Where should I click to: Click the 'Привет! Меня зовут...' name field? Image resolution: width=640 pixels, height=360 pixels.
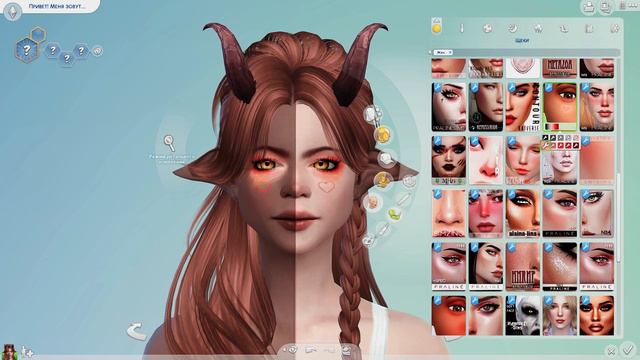[x=57, y=7]
